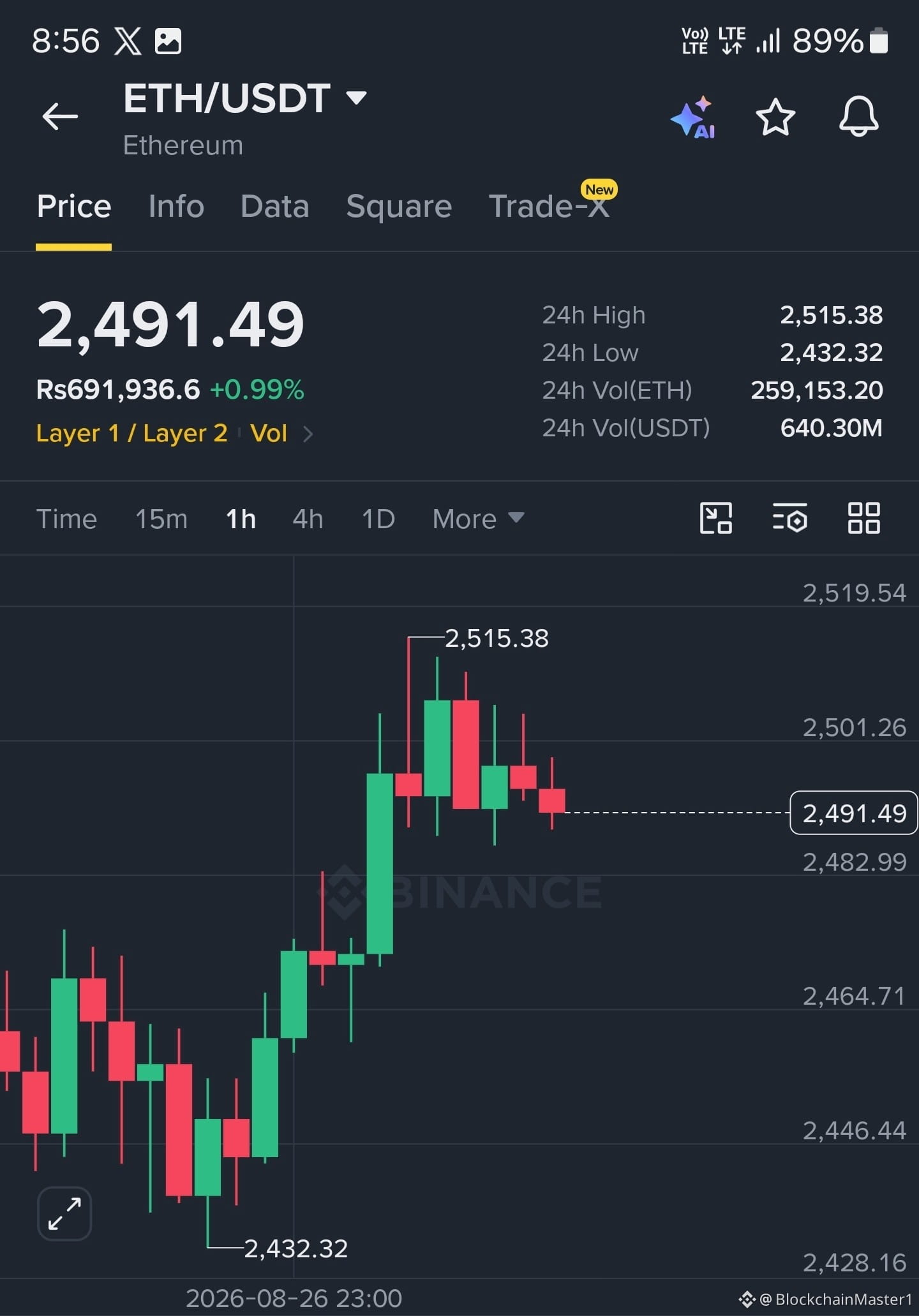919x1316 pixels.
Task: Tap the 24h High value 2,515.38
Action: (x=832, y=314)
